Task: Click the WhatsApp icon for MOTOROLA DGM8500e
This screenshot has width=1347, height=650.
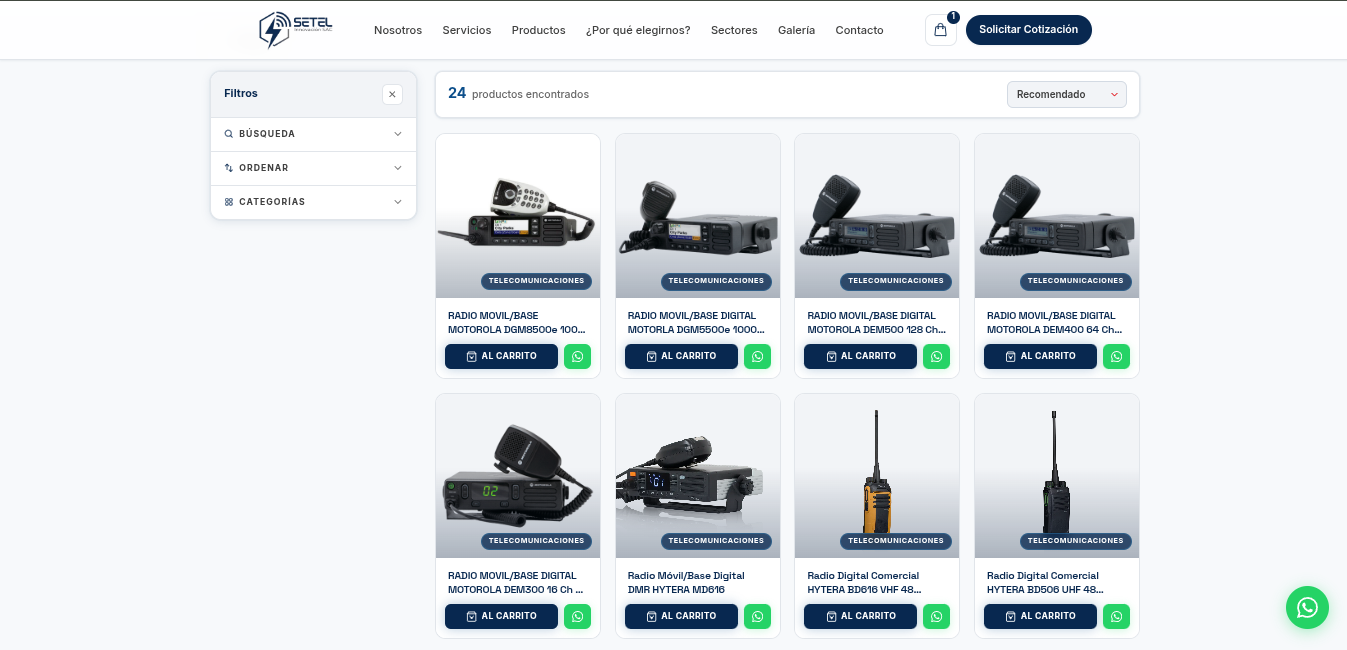Action: tap(577, 356)
